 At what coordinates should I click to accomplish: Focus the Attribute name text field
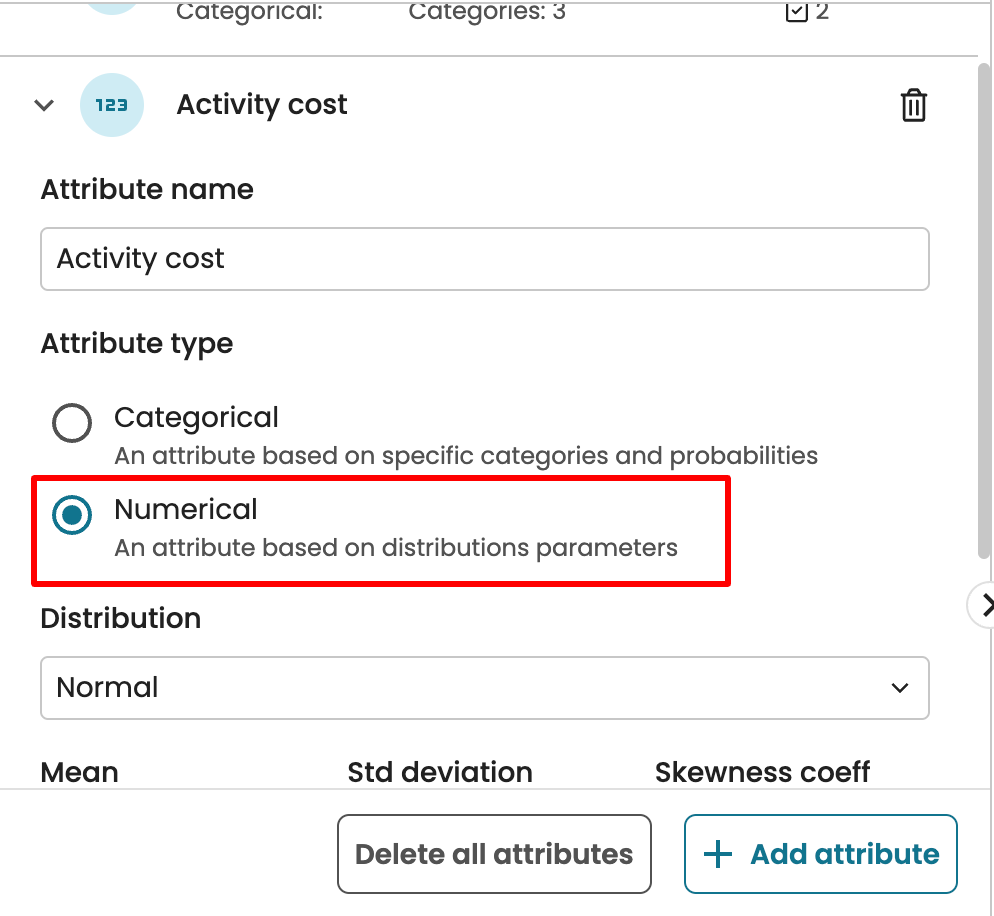click(x=484, y=259)
